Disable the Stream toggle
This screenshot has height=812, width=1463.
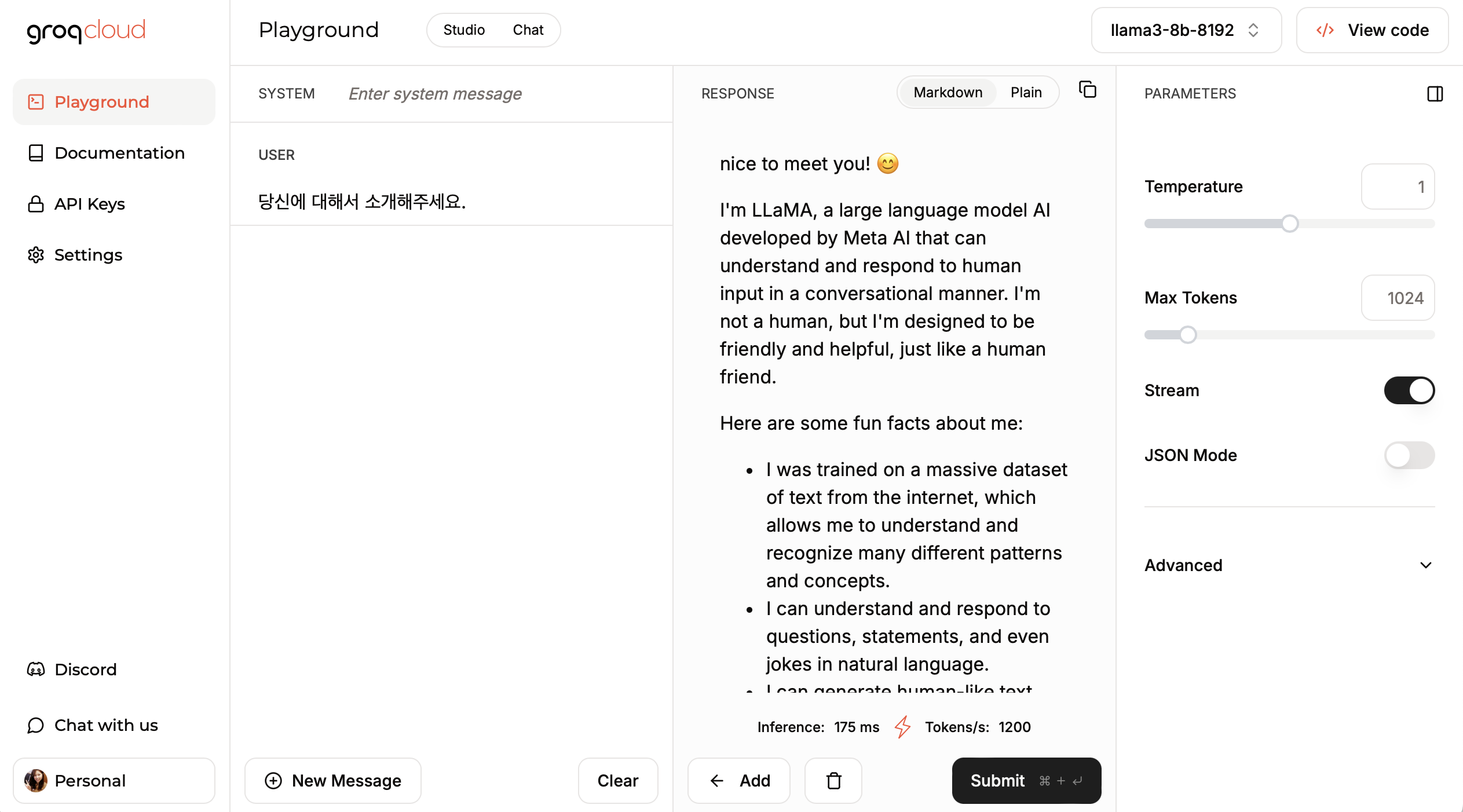1409,390
